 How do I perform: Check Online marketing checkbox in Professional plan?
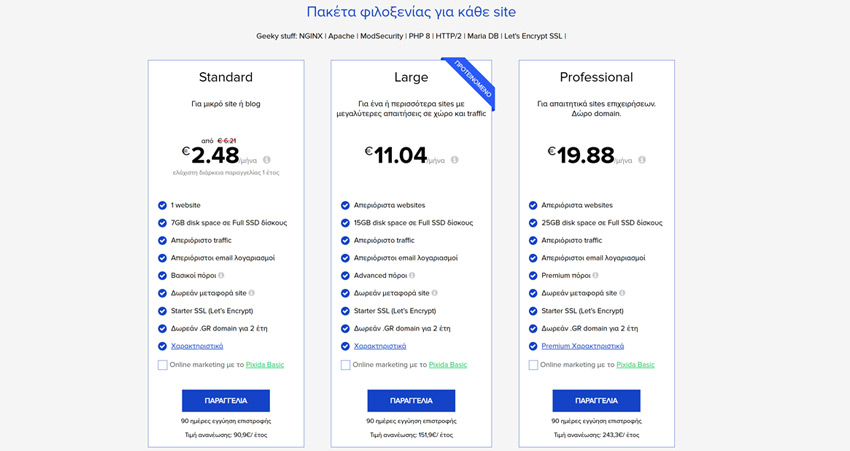533,365
